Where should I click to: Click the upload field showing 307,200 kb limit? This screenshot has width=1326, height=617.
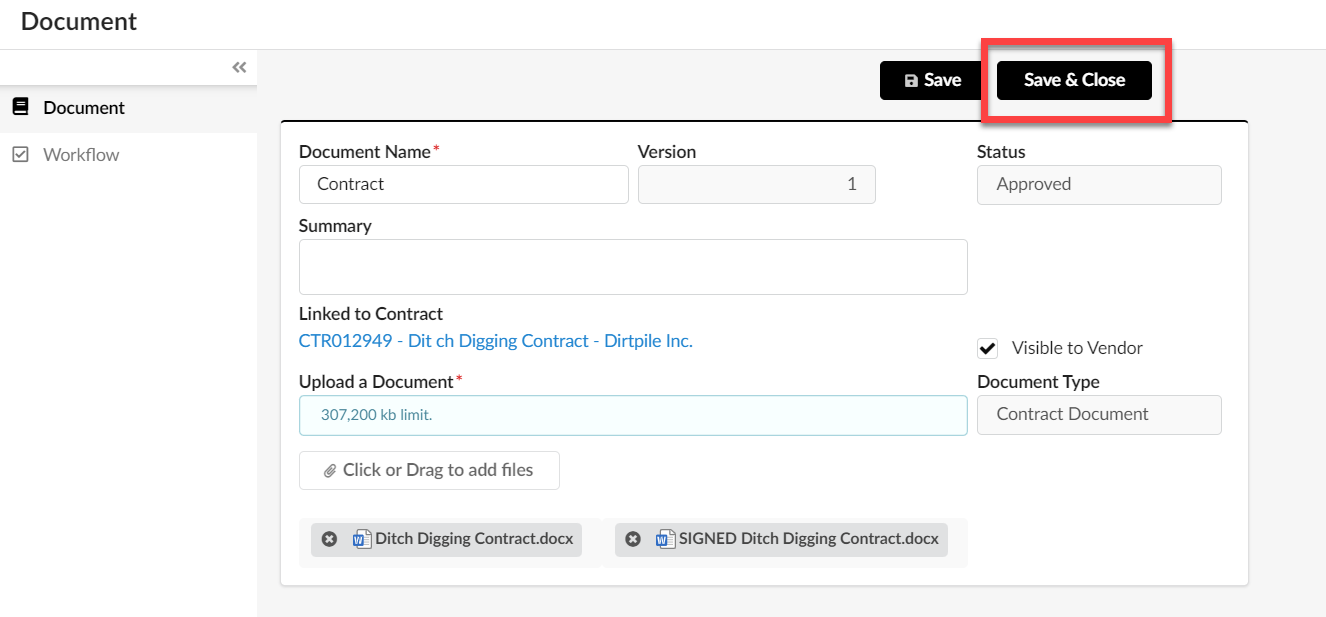[x=633, y=415]
